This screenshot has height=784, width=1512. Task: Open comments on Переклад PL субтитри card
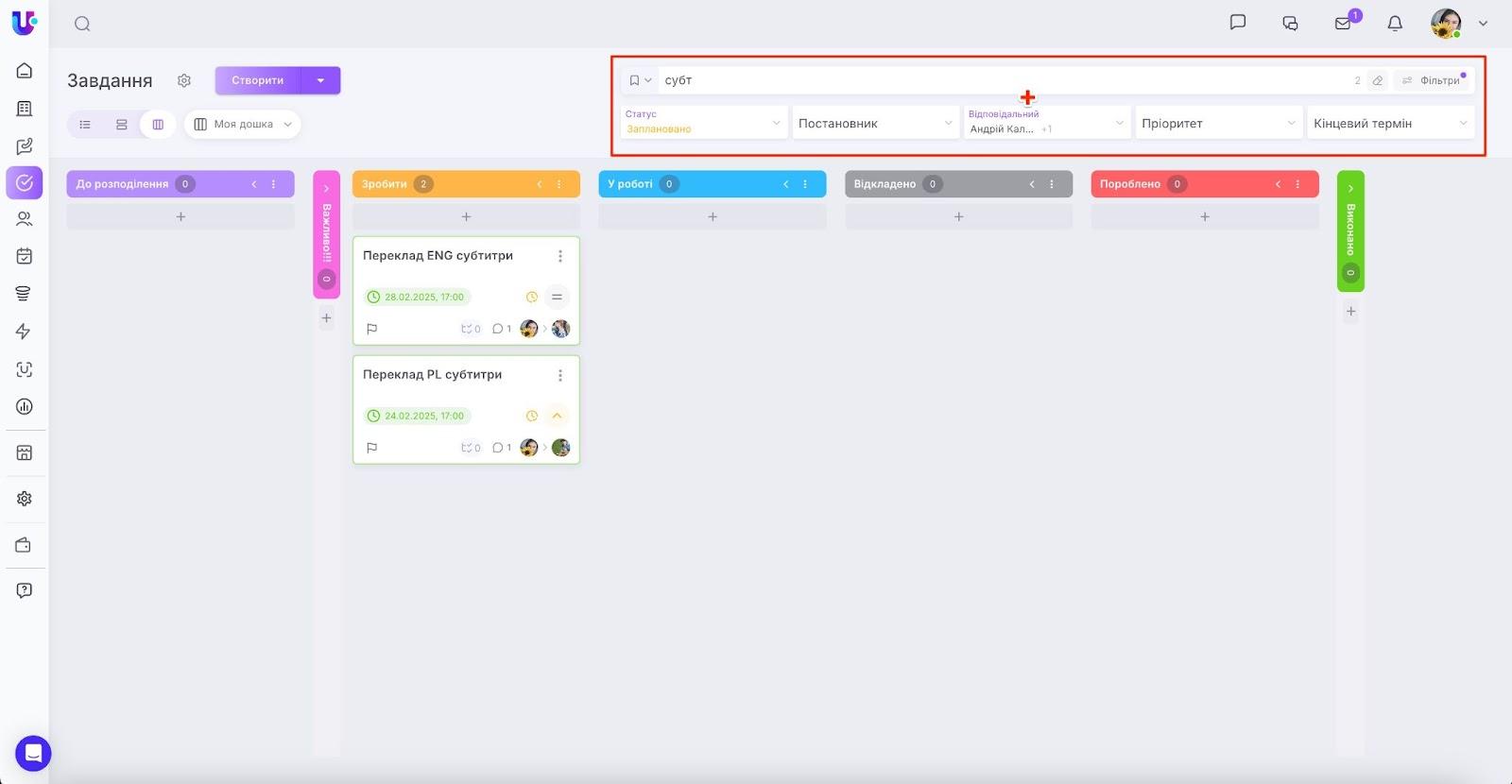pyautogui.click(x=502, y=448)
